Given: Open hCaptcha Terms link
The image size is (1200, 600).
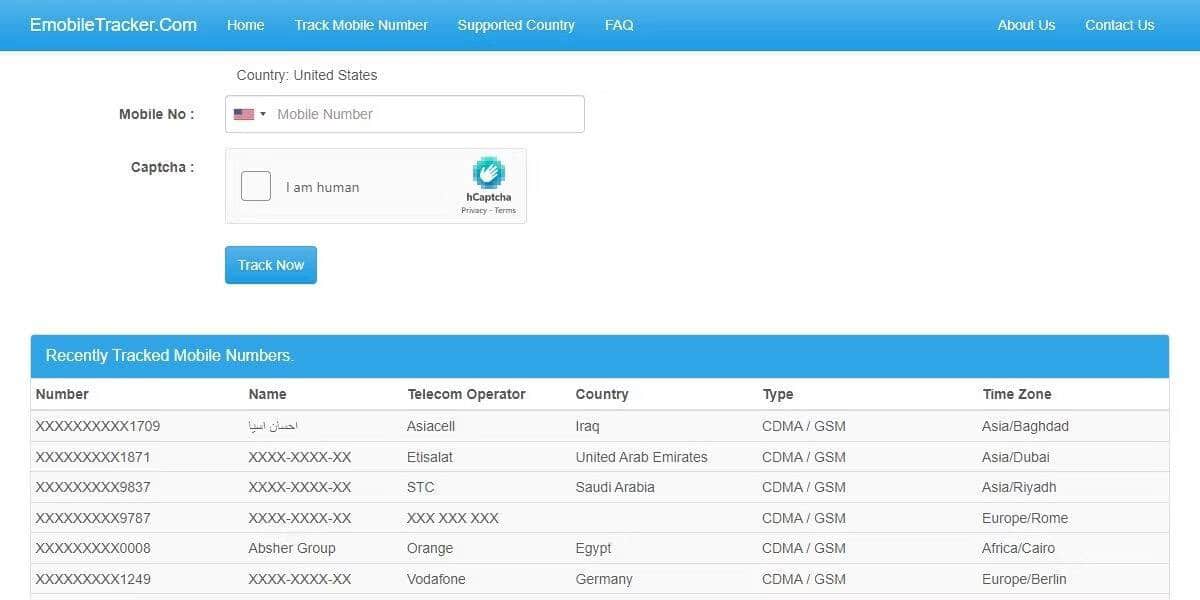Looking at the screenshot, I should [x=505, y=210].
